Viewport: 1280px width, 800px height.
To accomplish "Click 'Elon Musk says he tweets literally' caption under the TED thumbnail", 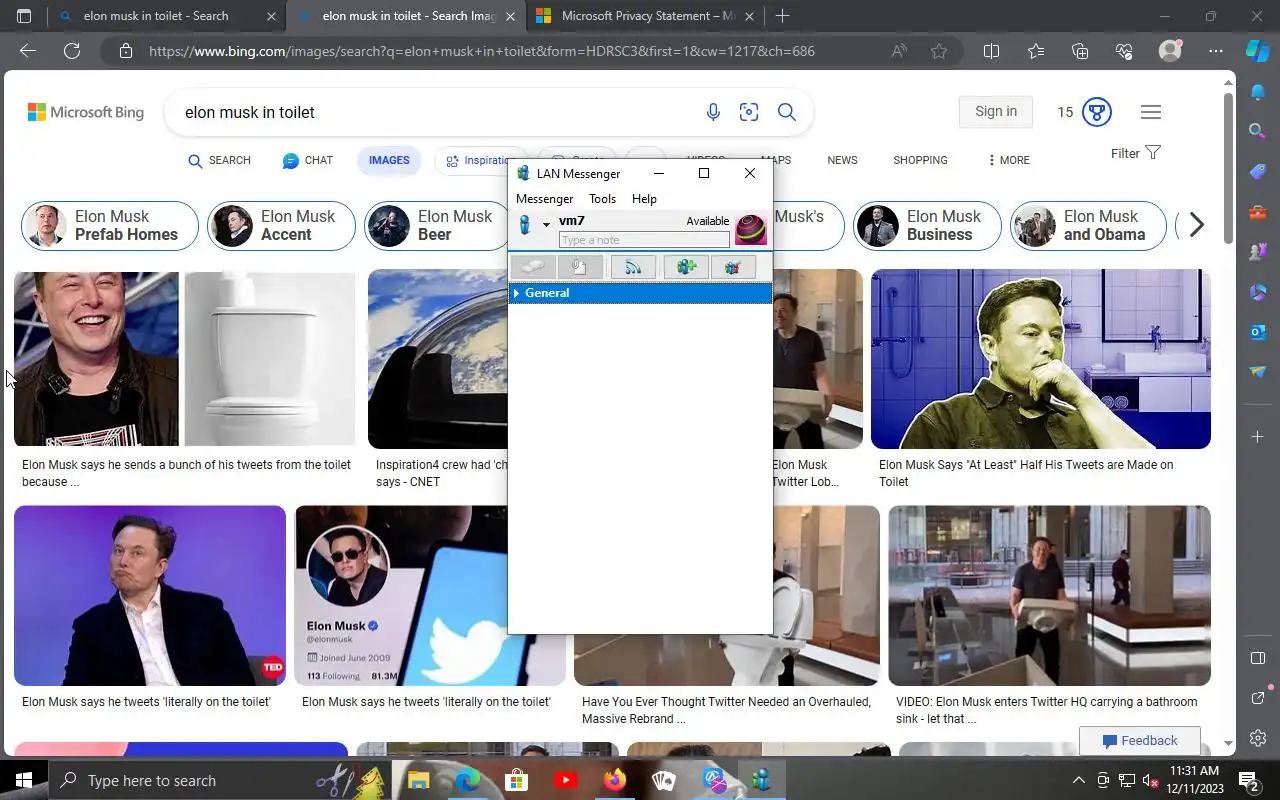I will pos(146,702).
